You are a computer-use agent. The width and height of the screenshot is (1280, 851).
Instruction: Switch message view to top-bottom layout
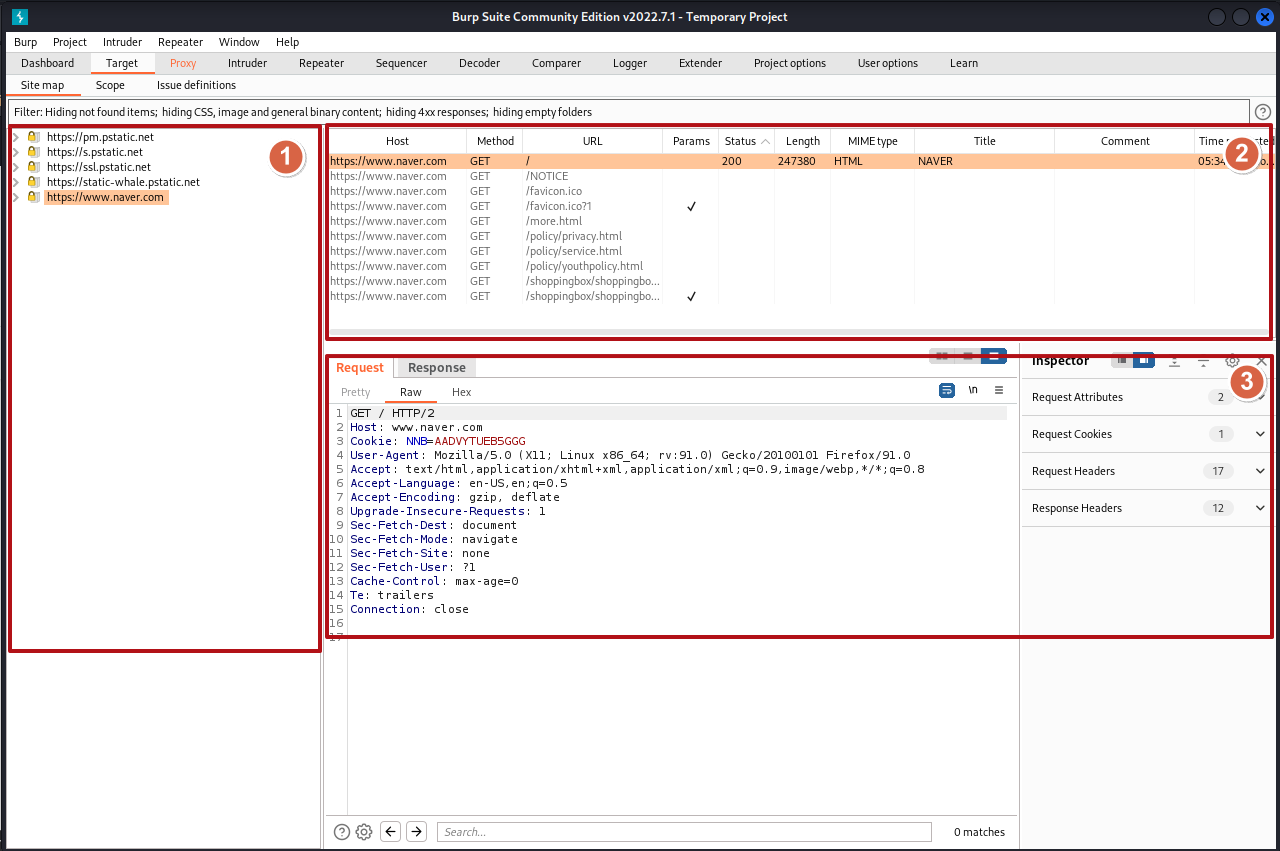point(967,355)
